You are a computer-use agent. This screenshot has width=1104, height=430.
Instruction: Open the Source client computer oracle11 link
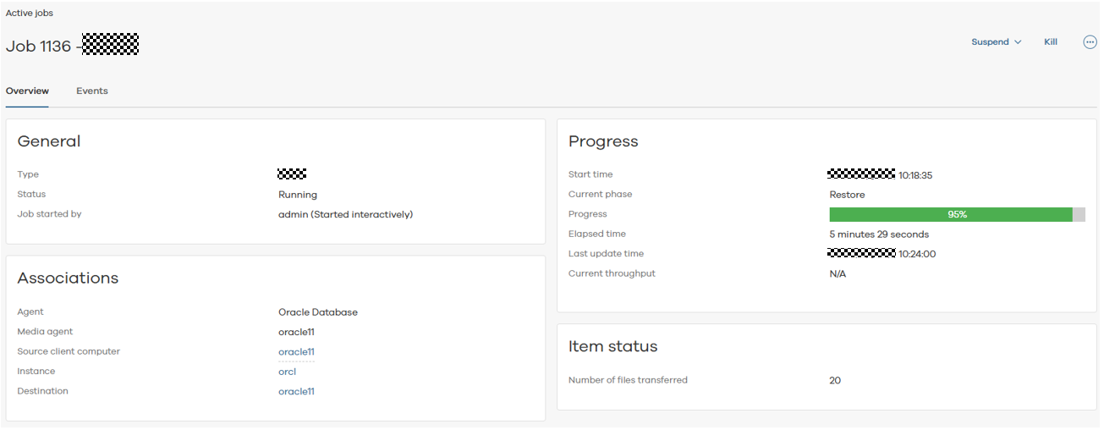tap(296, 352)
